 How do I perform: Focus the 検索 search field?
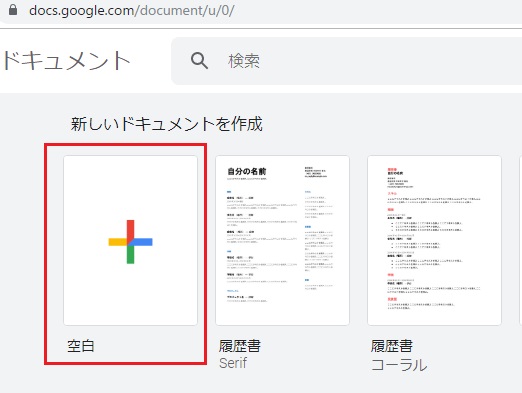[346, 61]
